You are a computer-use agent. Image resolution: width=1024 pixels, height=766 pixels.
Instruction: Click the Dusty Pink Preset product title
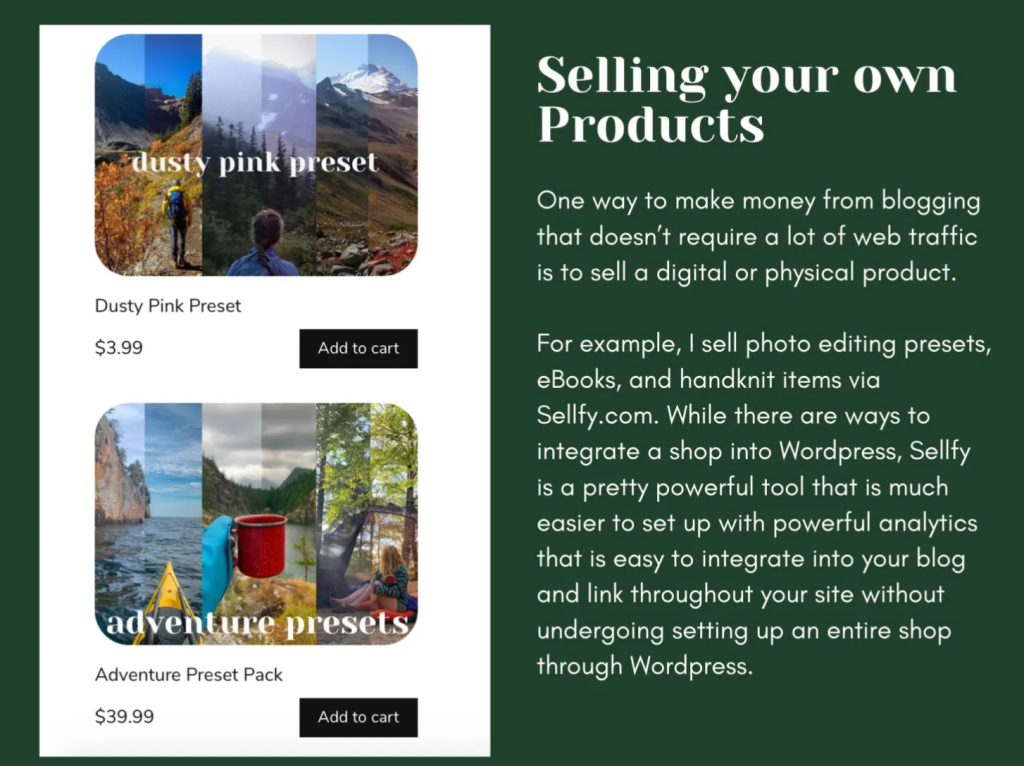coord(168,306)
